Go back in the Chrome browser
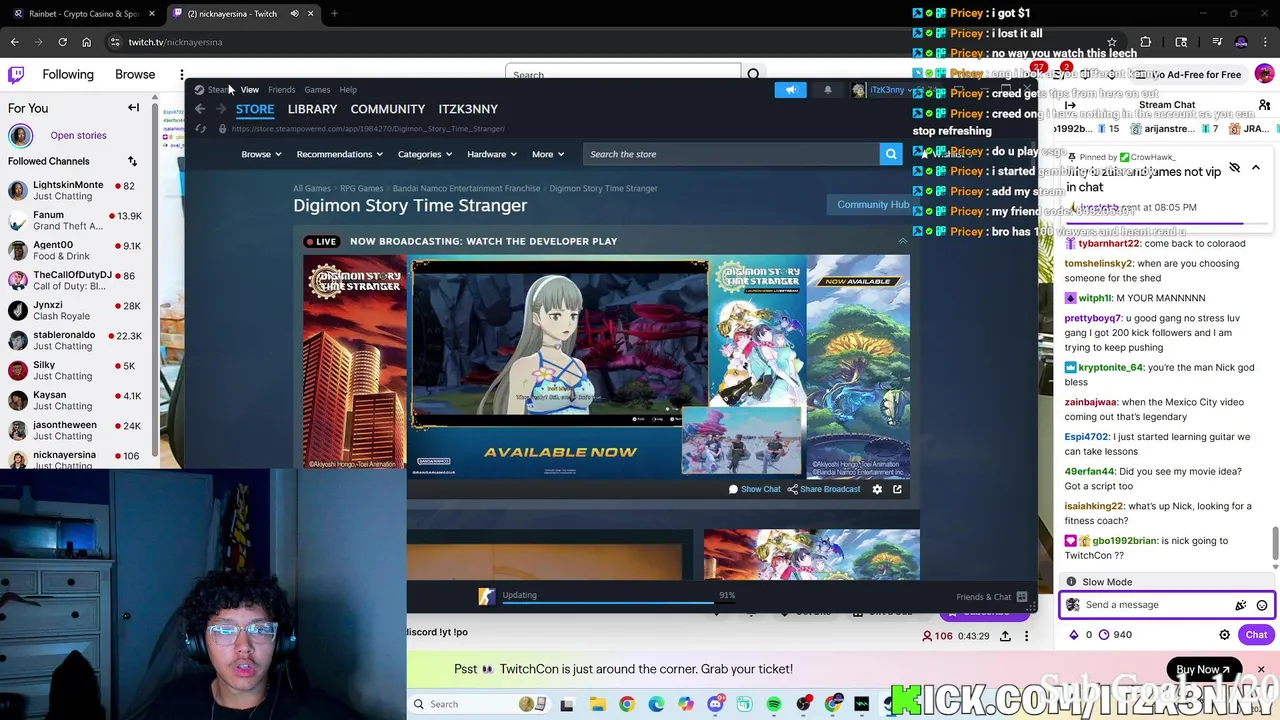Viewport: 1280px width, 720px height. (14, 42)
